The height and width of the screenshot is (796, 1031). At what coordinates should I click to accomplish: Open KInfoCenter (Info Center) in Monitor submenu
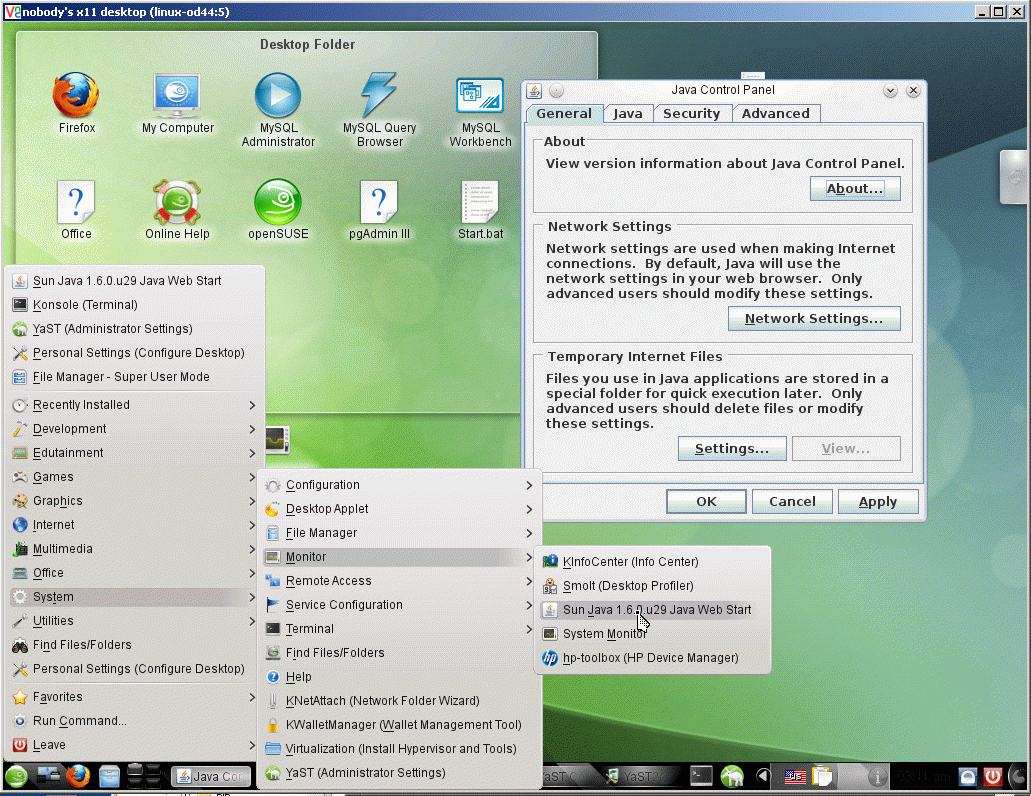(x=652, y=562)
